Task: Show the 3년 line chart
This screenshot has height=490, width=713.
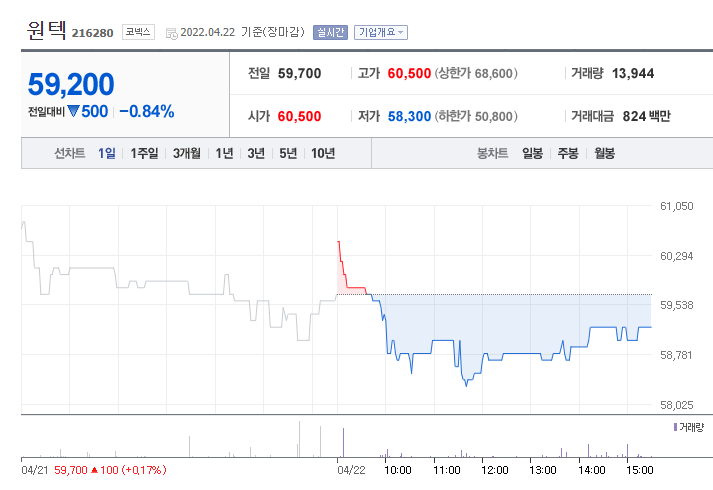Action: [256, 153]
